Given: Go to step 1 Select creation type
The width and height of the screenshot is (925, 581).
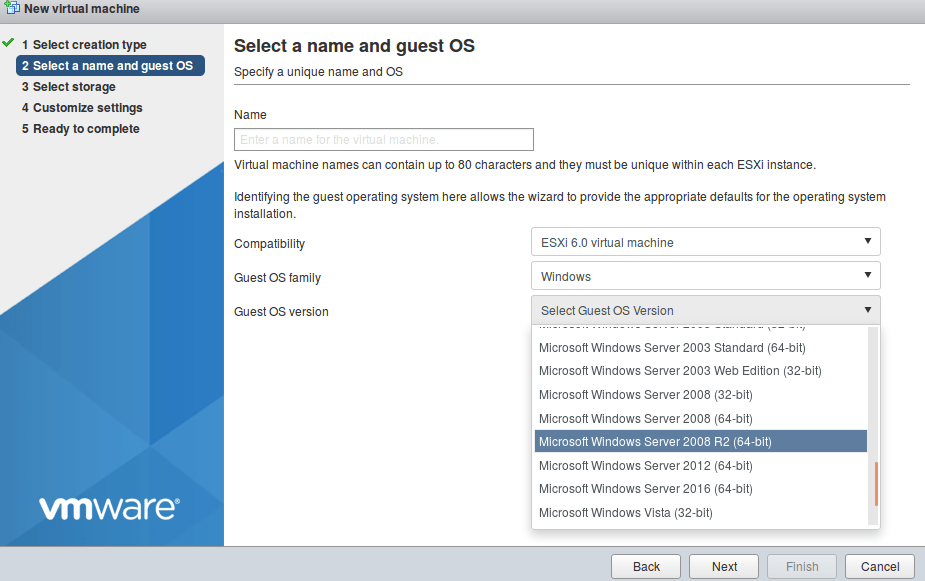Looking at the screenshot, I should click(x=84, y=45).
